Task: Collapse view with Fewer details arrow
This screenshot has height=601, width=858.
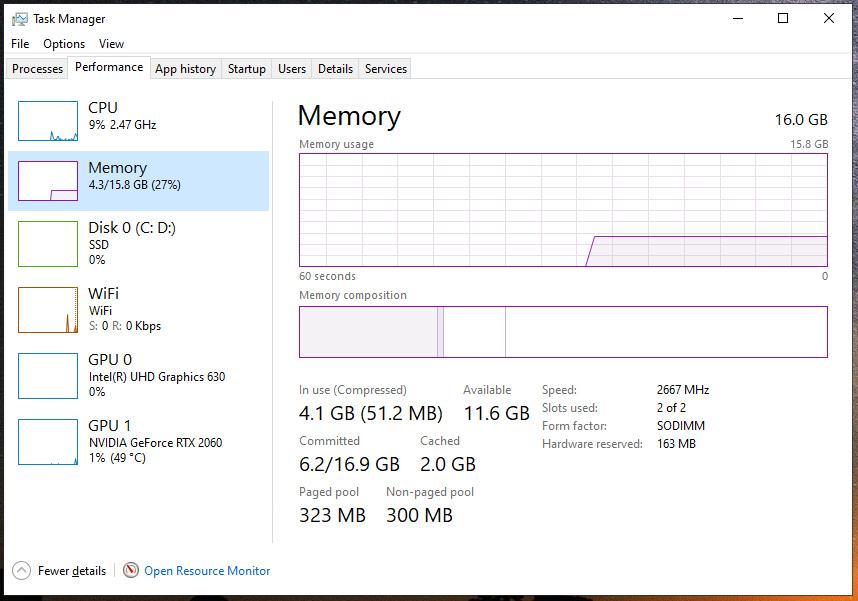Action: (x=21, y=570)
